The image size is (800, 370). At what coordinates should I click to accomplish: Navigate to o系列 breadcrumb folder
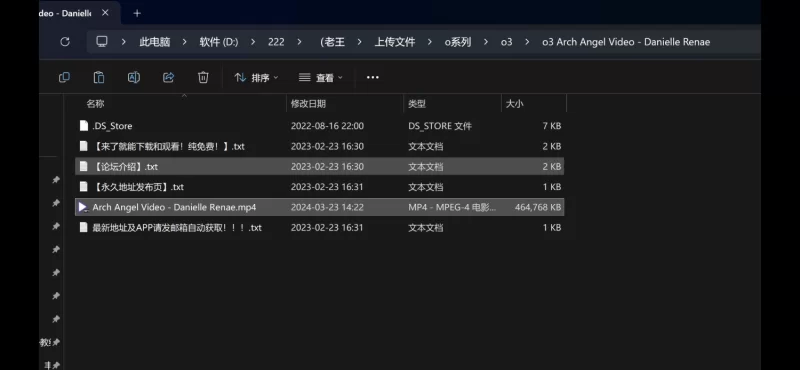click(x=458, y=42)
